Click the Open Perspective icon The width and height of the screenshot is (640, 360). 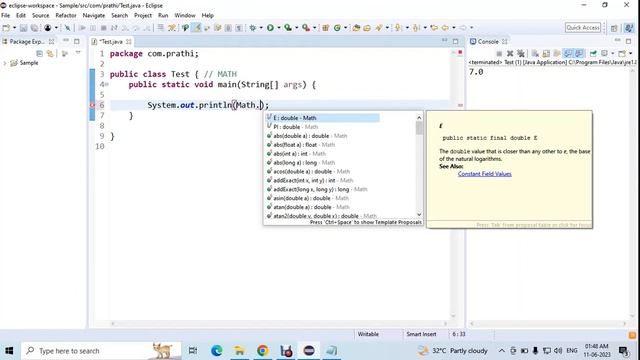[614, 28]
